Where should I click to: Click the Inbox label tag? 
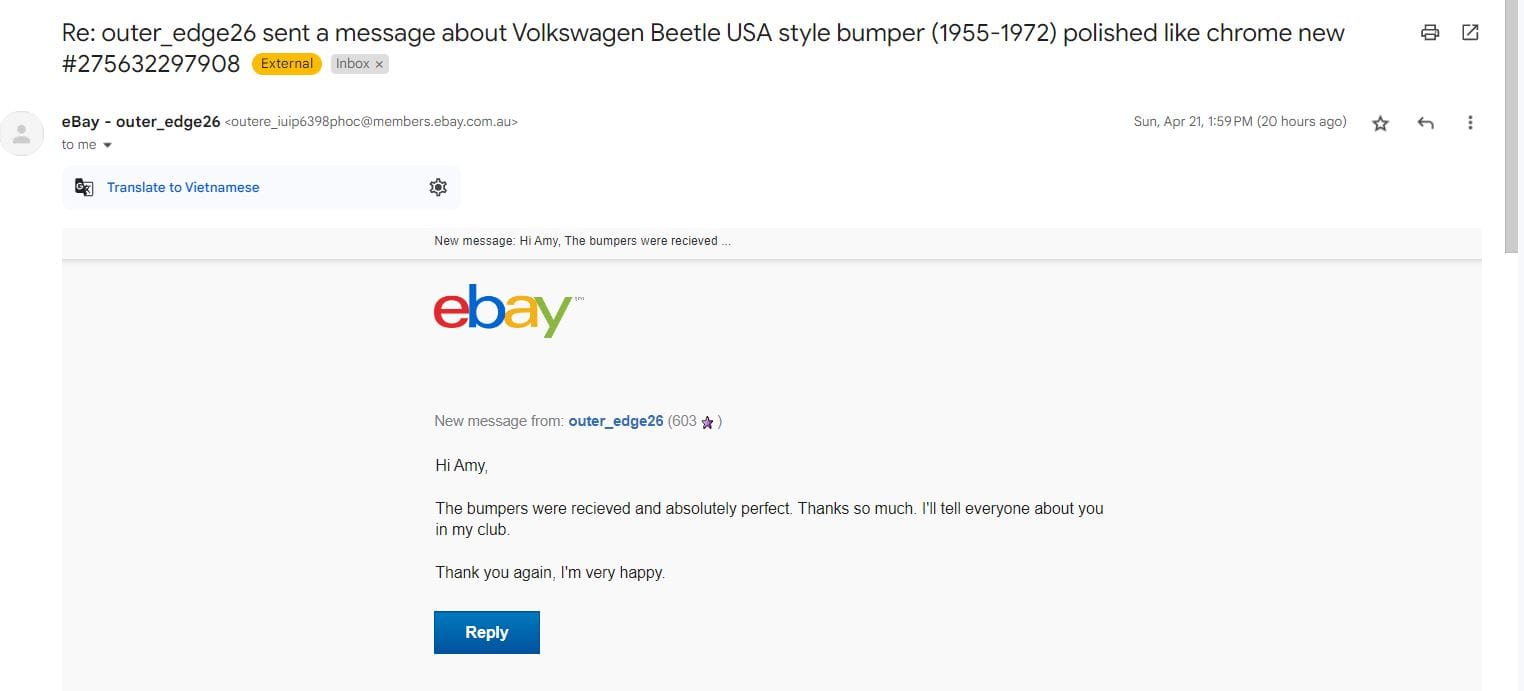352,64
